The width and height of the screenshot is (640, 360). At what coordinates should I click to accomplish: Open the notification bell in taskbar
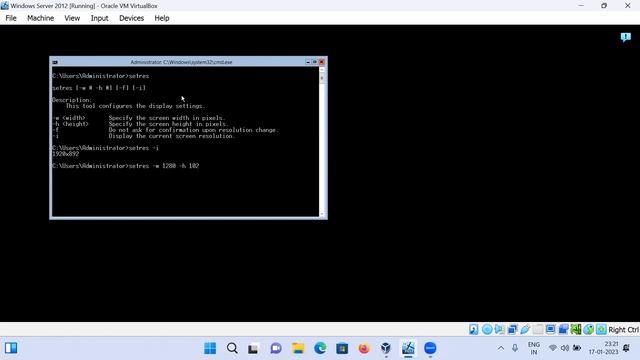(x=627, y=348)
